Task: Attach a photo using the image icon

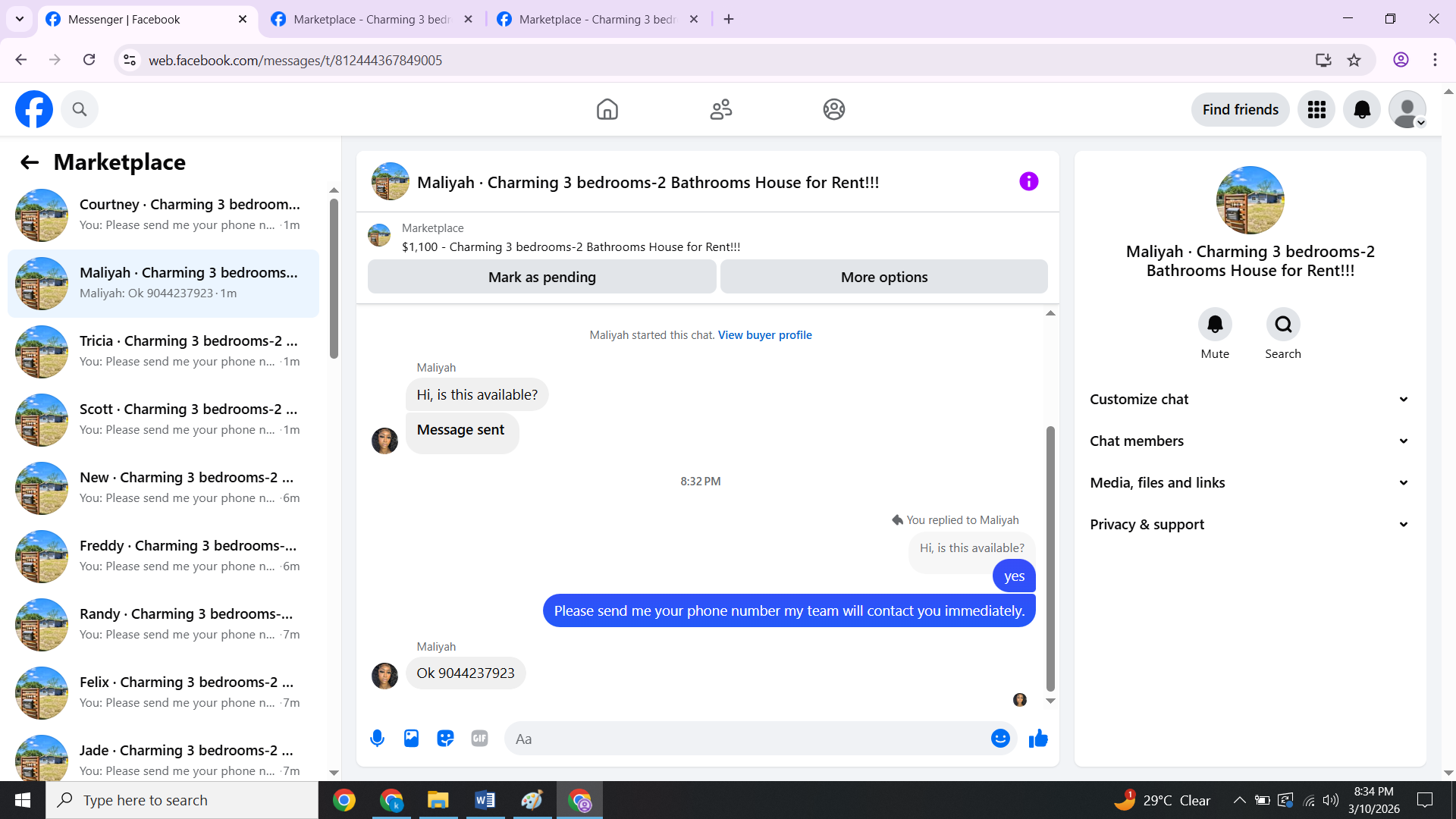Action: point(411,739)
